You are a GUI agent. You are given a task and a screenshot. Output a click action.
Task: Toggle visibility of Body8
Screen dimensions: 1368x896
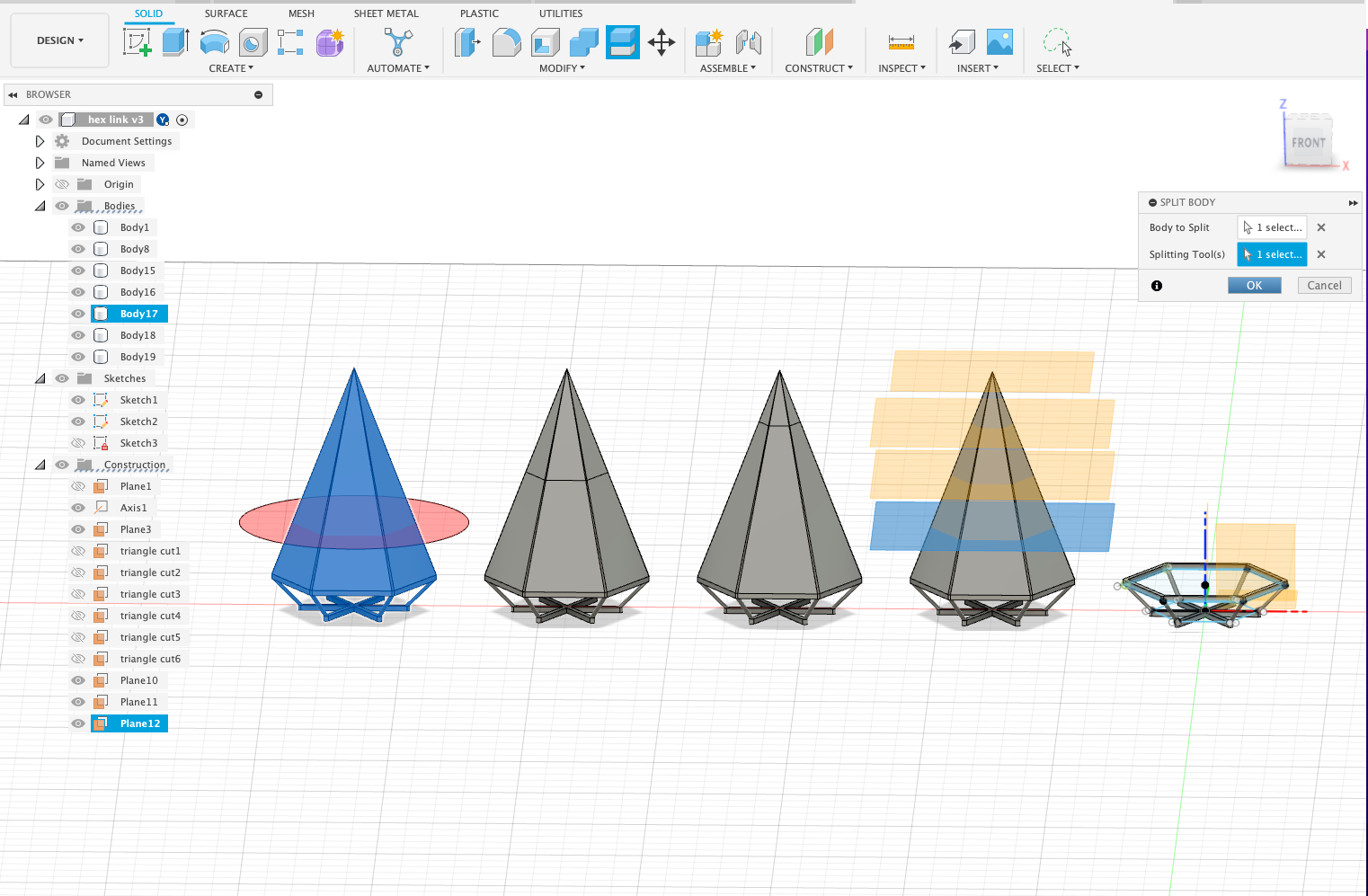(x=78, y=249)
